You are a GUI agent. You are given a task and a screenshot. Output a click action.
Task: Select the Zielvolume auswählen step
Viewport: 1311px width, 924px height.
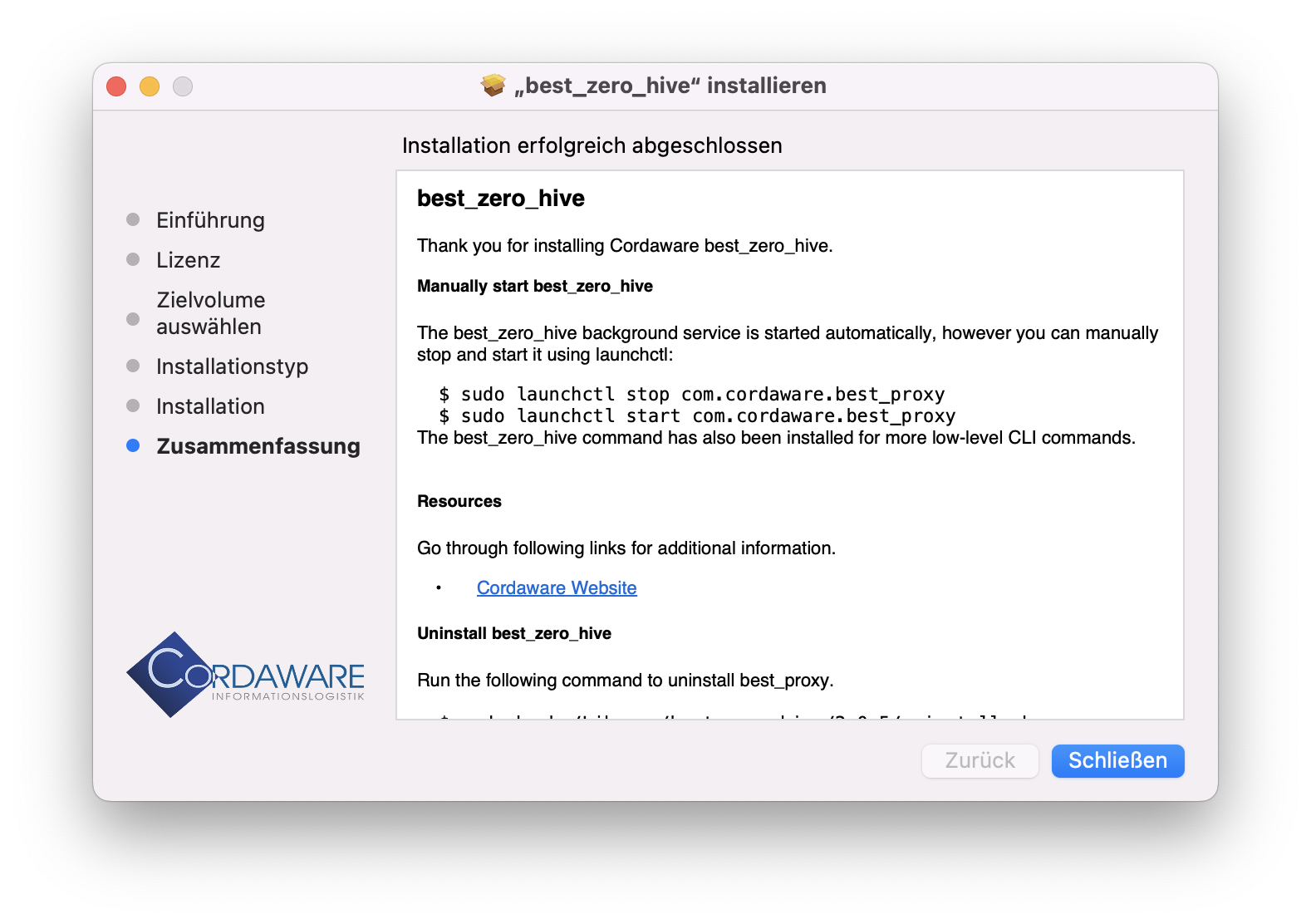click(x=211, y=313)
